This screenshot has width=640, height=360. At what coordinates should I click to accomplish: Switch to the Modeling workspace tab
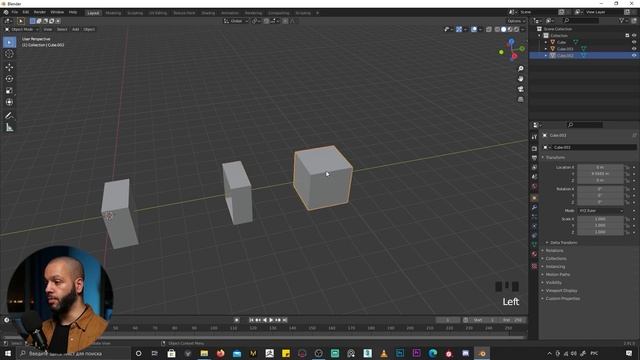[x=113, y=13]
